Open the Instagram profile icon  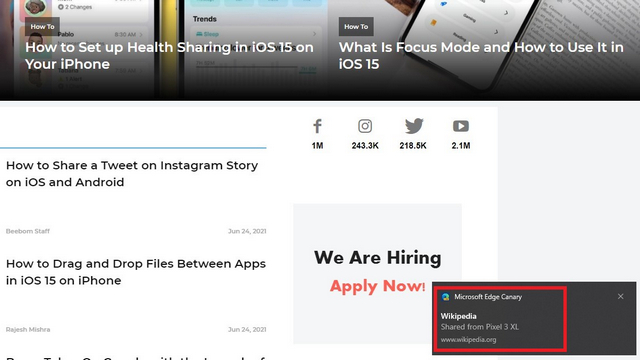click(x=365, y=126)
